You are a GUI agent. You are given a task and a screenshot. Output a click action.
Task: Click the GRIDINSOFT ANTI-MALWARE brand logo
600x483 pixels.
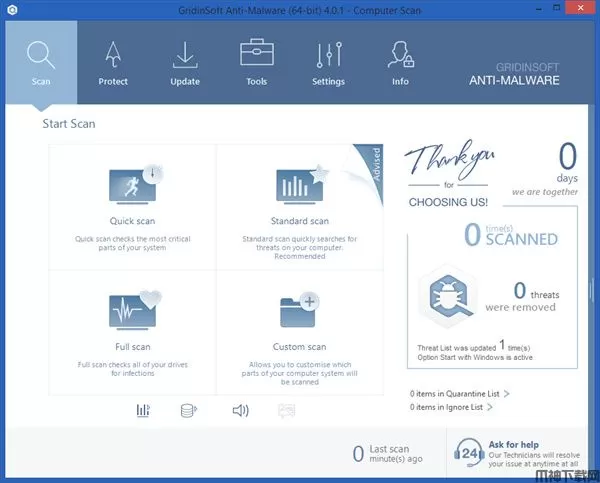click(514, 74)
